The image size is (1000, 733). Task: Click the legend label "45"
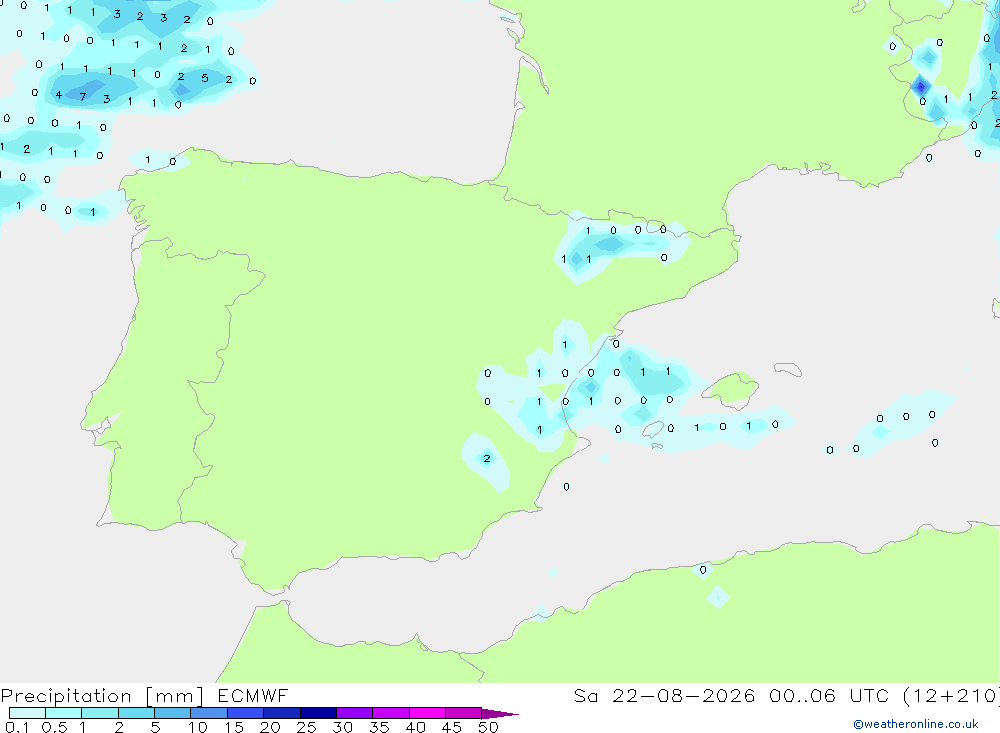[452, 727]
